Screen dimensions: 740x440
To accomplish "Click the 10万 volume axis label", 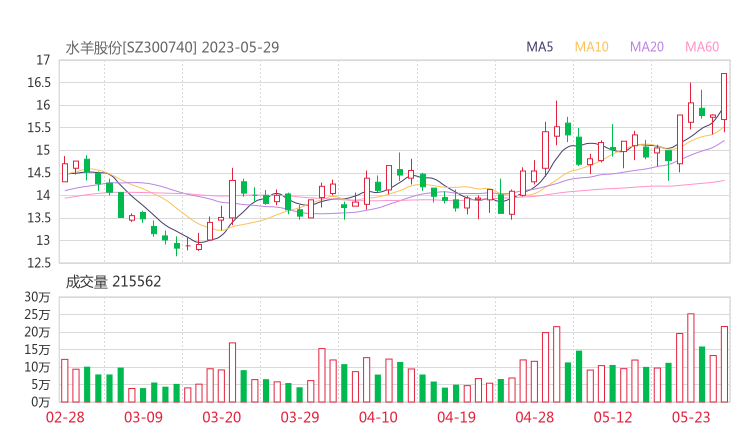I will (x=37, y=367).
